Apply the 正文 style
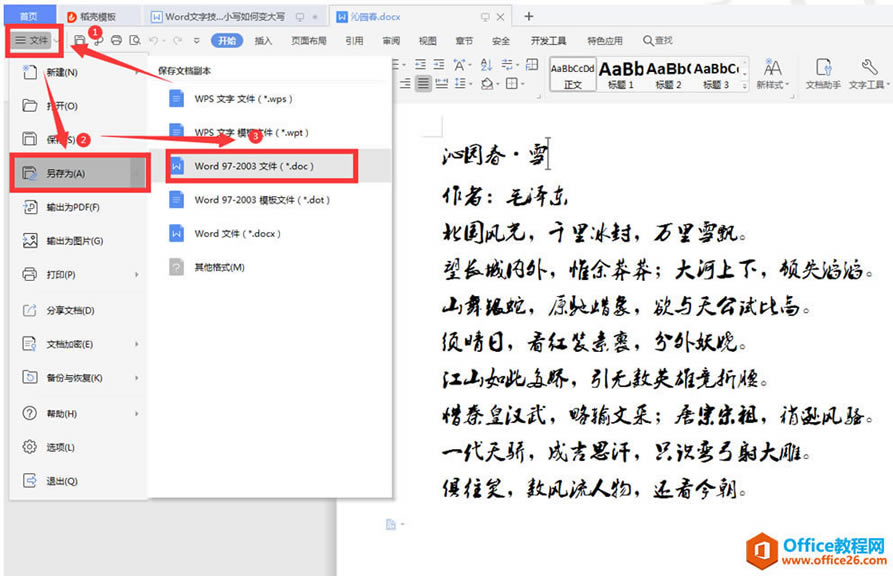This screenshot has height=576, width=893. point(572,74)
